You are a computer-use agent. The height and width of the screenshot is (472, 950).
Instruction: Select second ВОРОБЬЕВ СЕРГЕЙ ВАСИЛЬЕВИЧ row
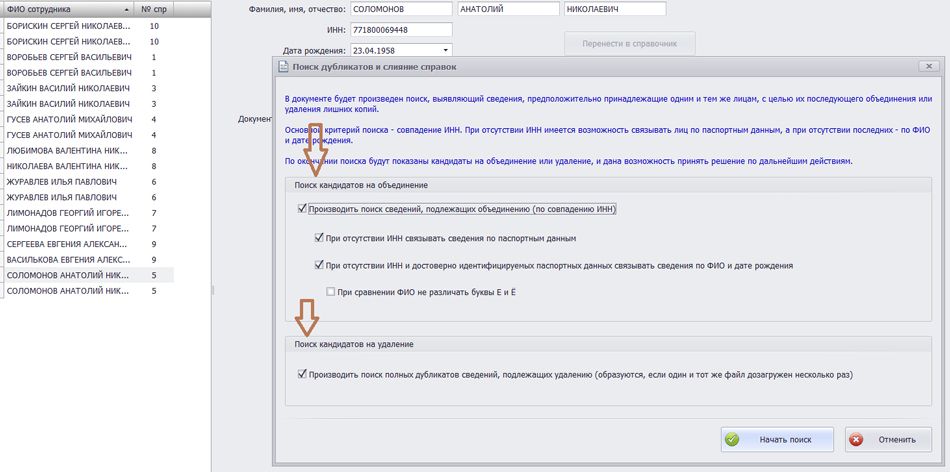click(87, 73)
